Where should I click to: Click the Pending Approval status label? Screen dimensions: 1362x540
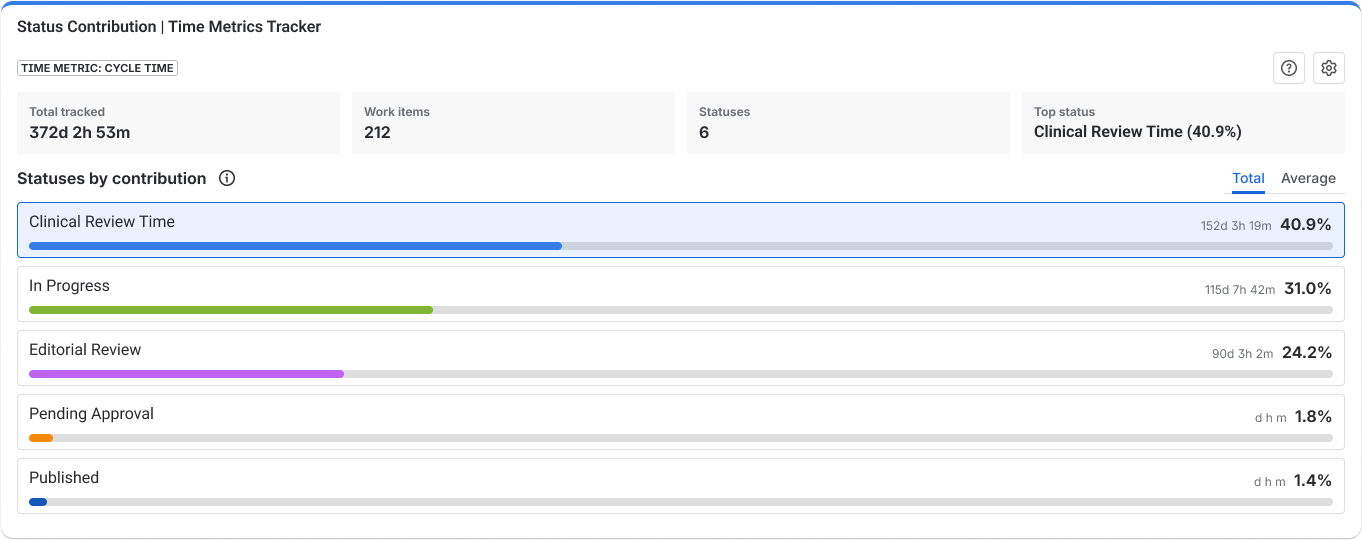(x=91, y=414)
